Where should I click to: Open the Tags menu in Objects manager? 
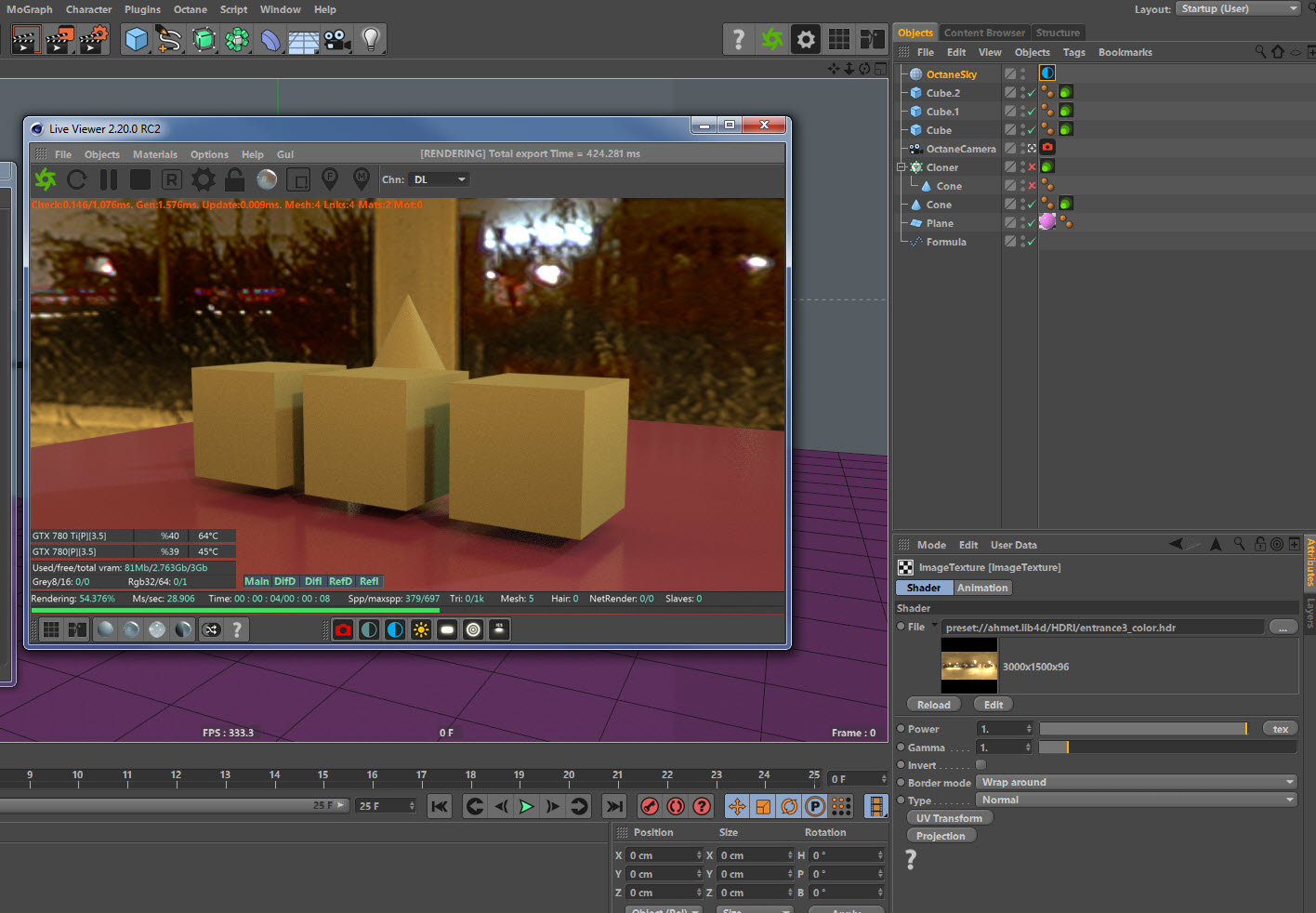tap(1073, 52)
